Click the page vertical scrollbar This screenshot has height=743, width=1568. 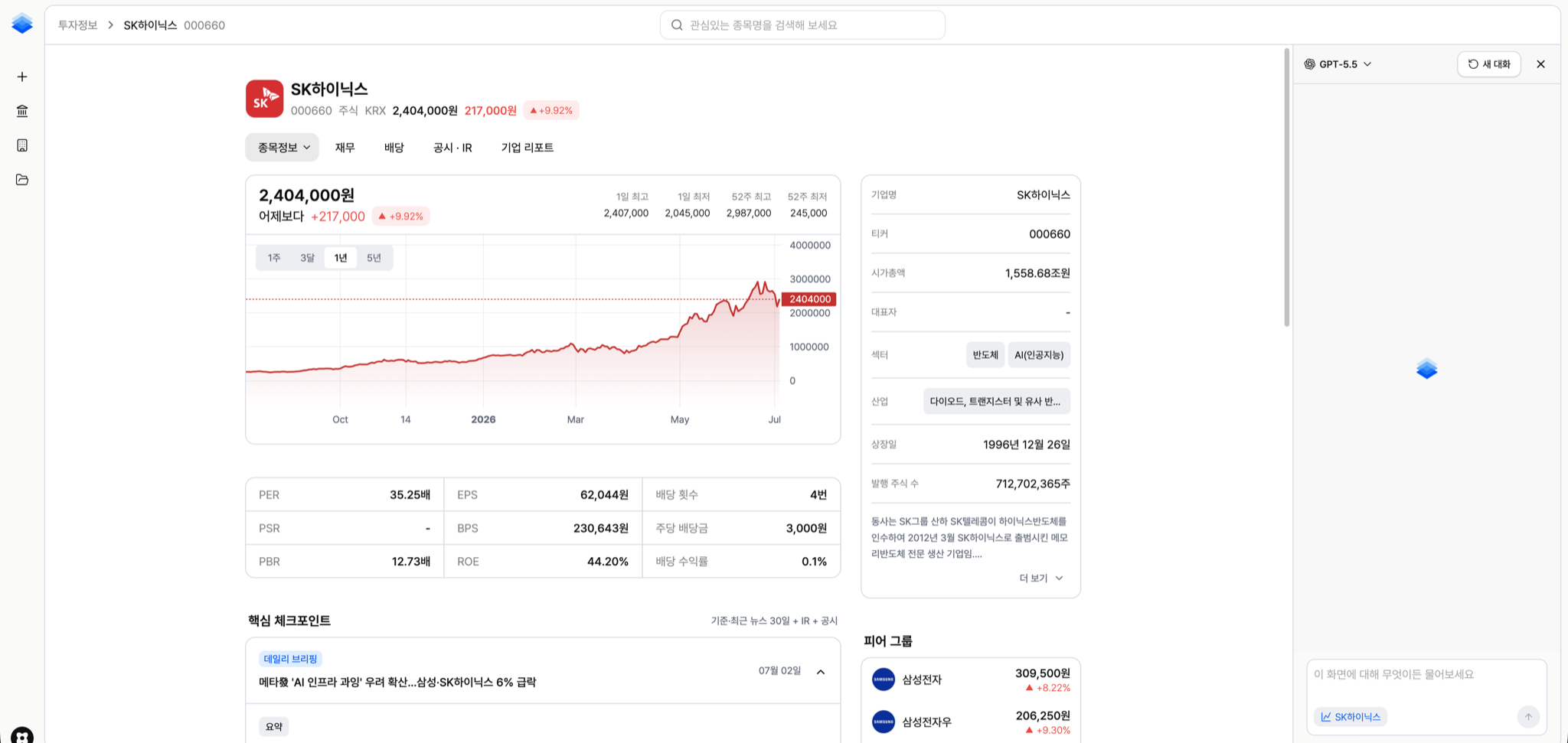tap(1287, 187)
